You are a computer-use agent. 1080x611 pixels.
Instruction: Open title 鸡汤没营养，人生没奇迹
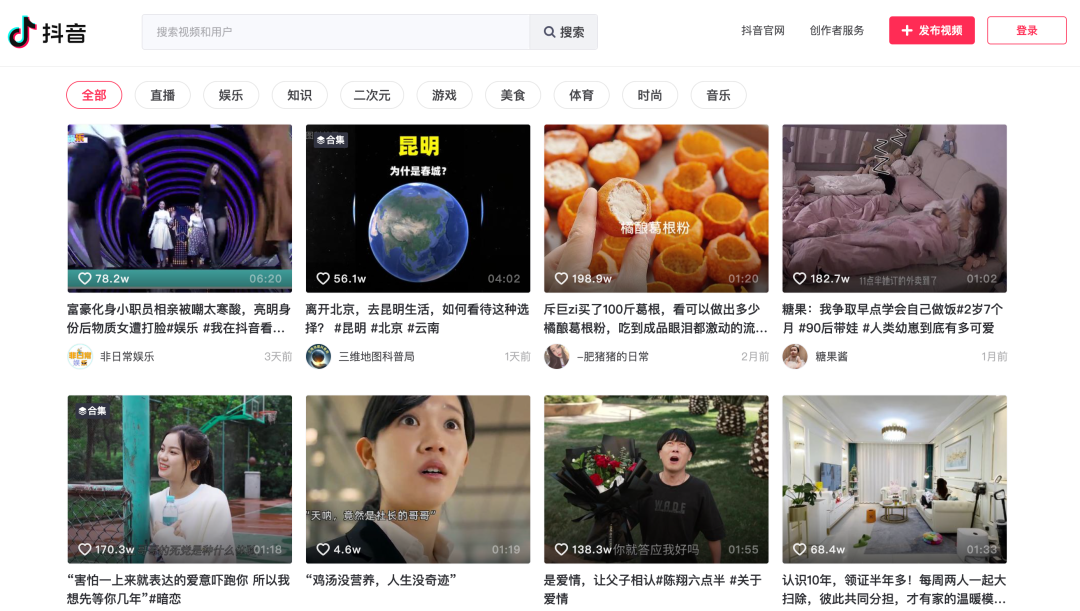pyautogui.click(x=381, y=580)
